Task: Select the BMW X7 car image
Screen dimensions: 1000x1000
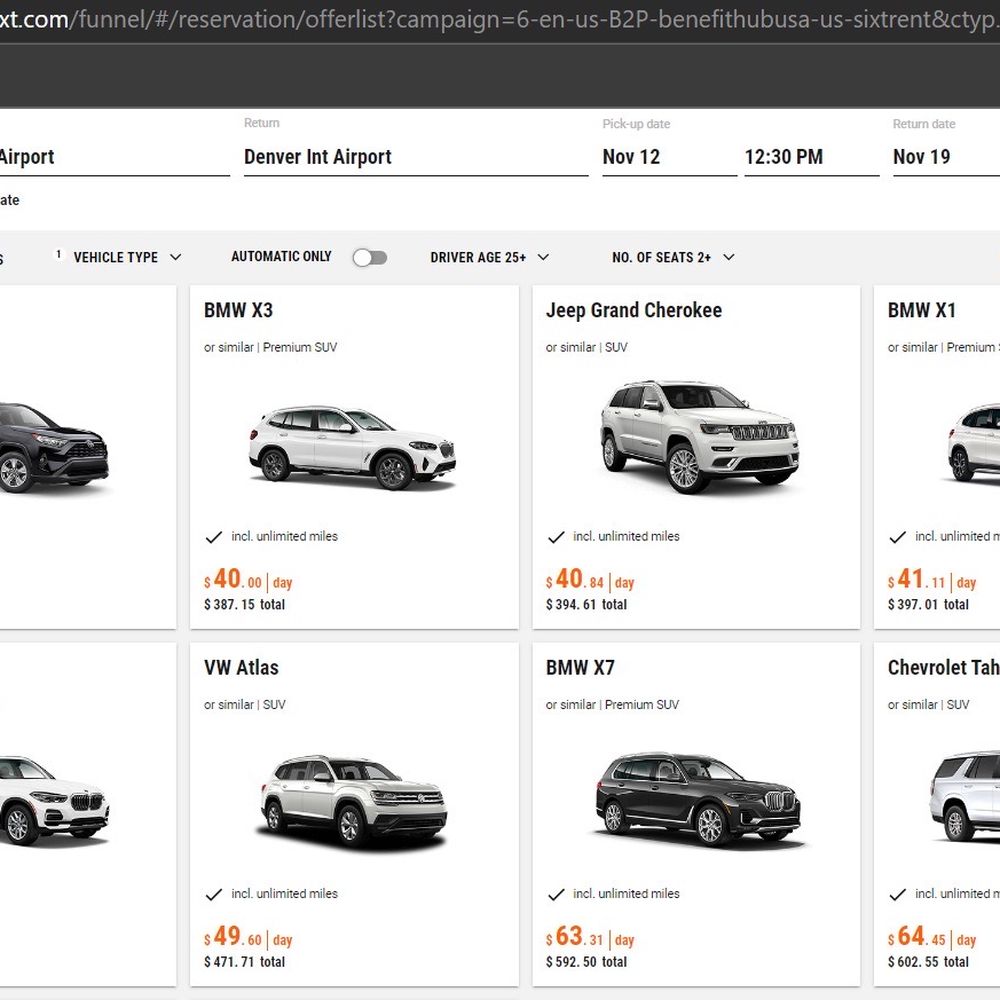Action: click(x=698, y=799)
